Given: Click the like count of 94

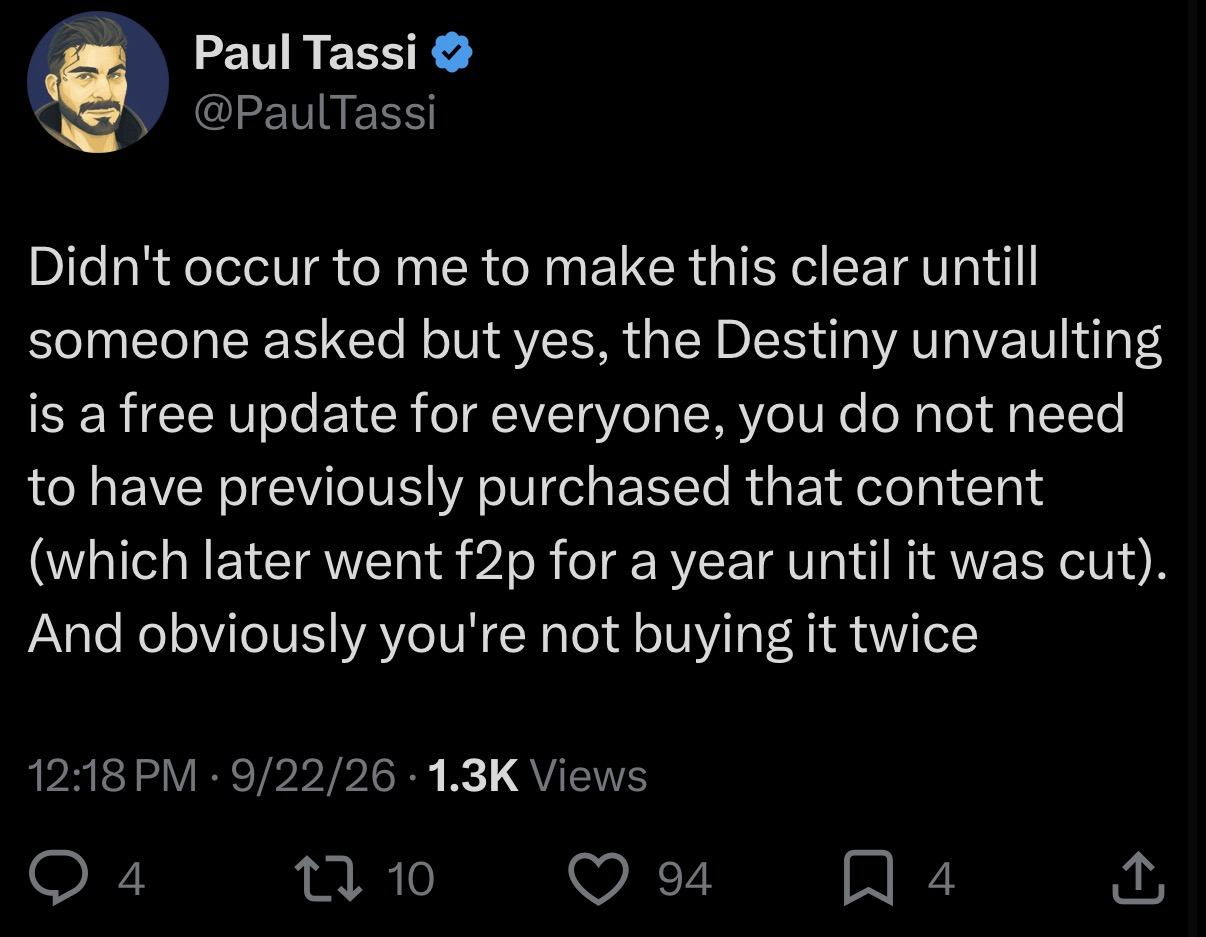Looking at the screenshot, I should tap(685, 879).
